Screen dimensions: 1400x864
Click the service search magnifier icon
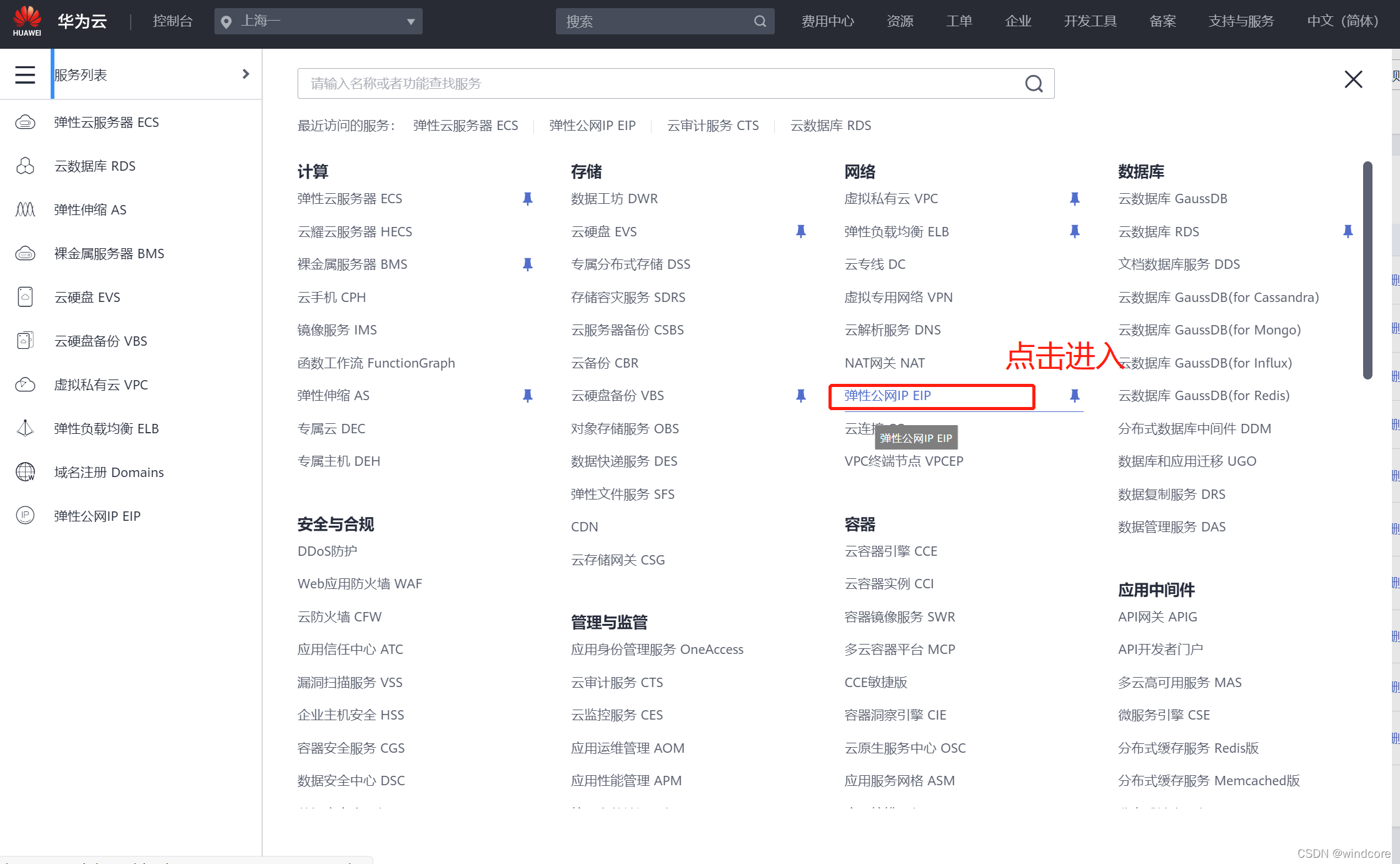point(1034,84)
